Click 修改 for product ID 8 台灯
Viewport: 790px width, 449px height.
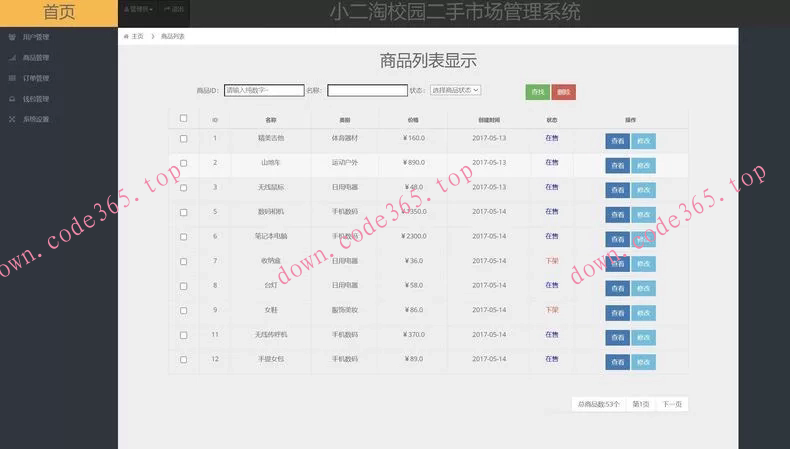(643, 288)
